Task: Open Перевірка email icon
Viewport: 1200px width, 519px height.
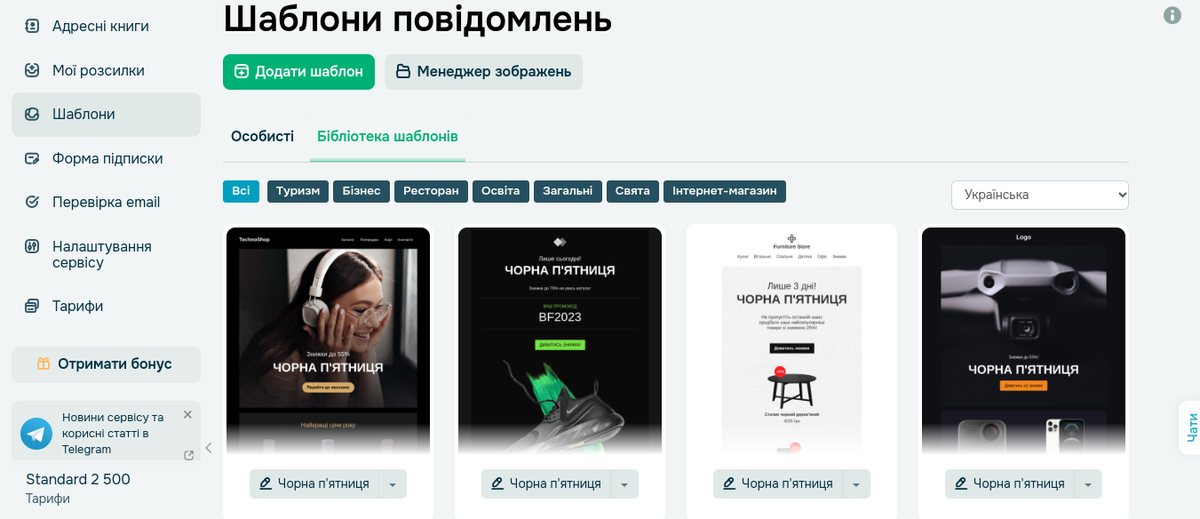Action: pyautogui.click(x=33, y=202)
